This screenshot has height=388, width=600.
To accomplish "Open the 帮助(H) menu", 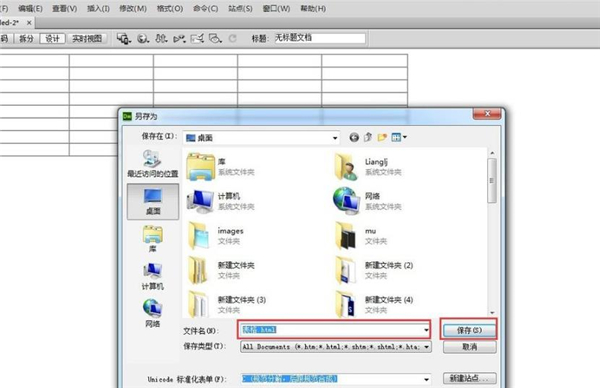I will 313,8.
